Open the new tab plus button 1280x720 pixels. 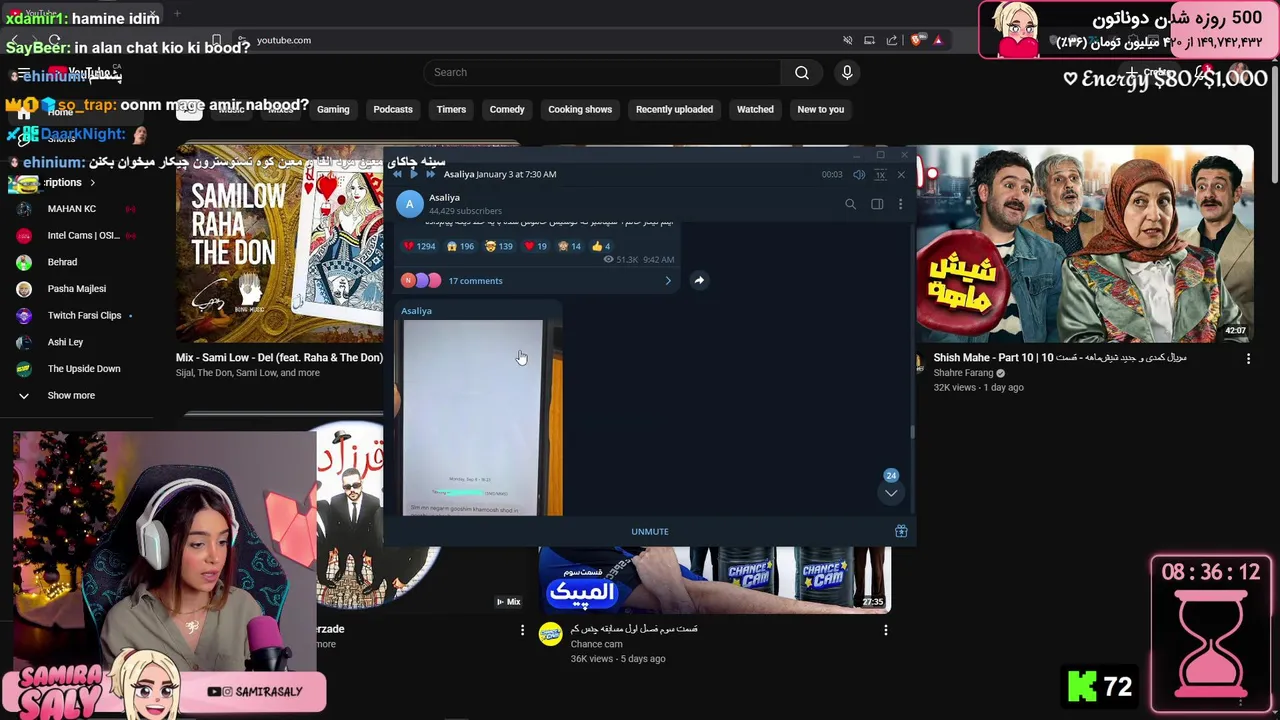pos(177,13)
